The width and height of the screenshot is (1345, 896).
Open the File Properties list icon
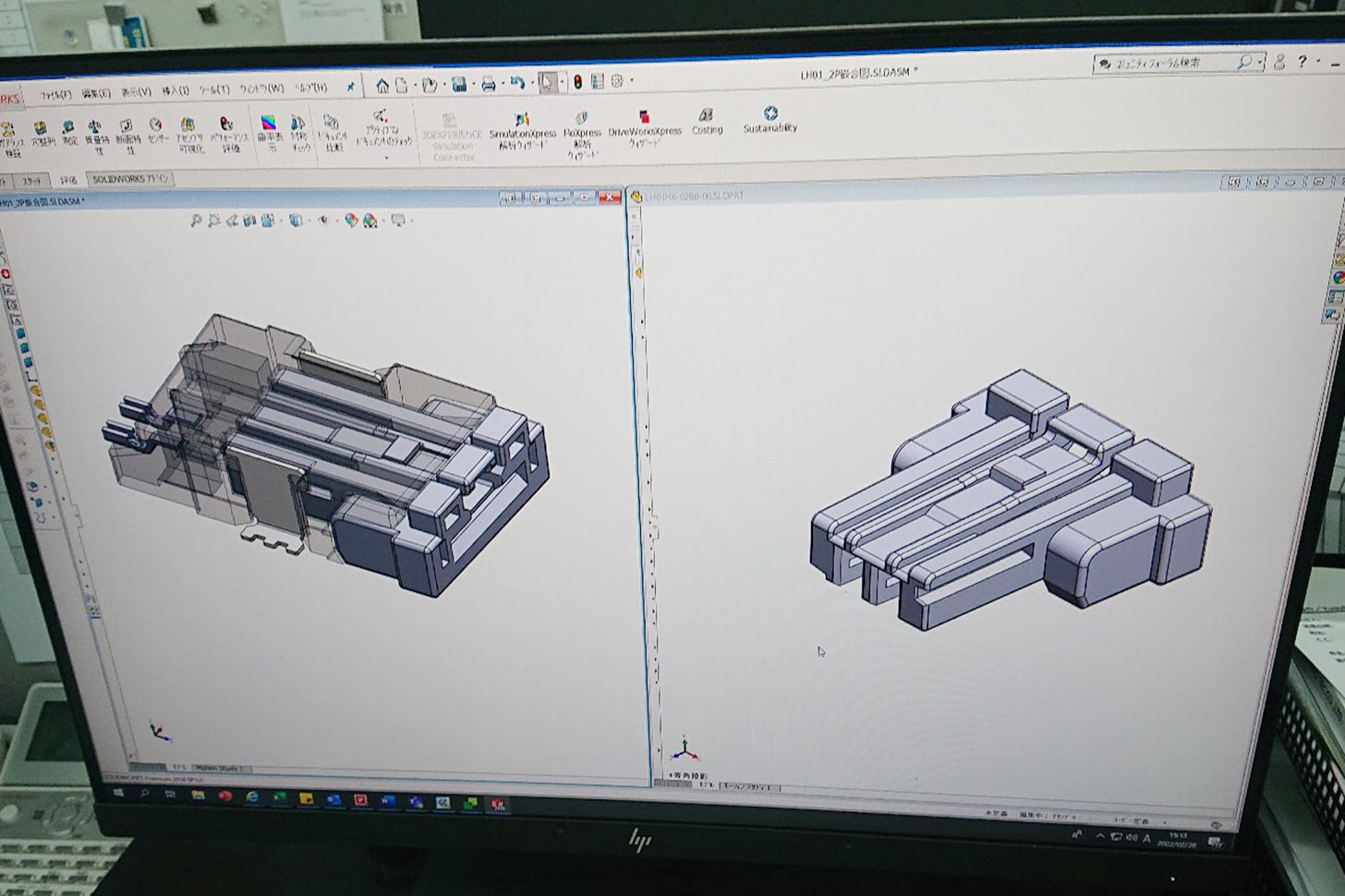598,81
